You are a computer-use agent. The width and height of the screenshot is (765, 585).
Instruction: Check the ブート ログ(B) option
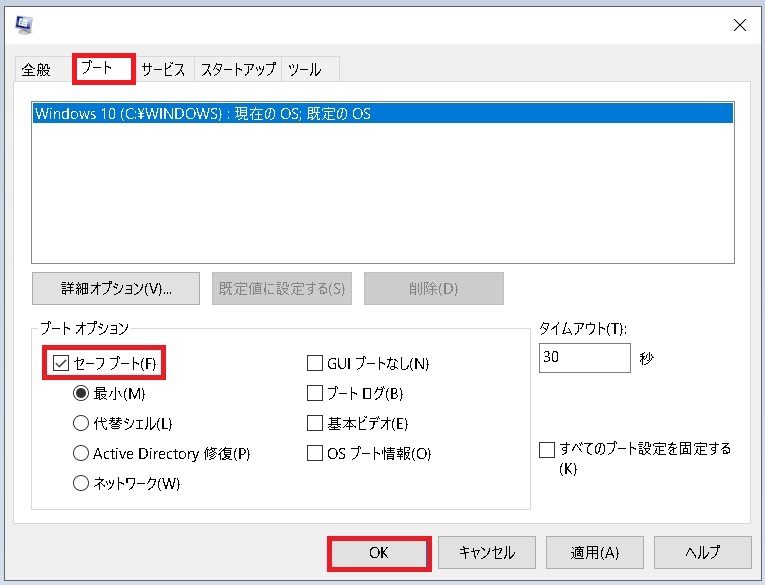315,393
